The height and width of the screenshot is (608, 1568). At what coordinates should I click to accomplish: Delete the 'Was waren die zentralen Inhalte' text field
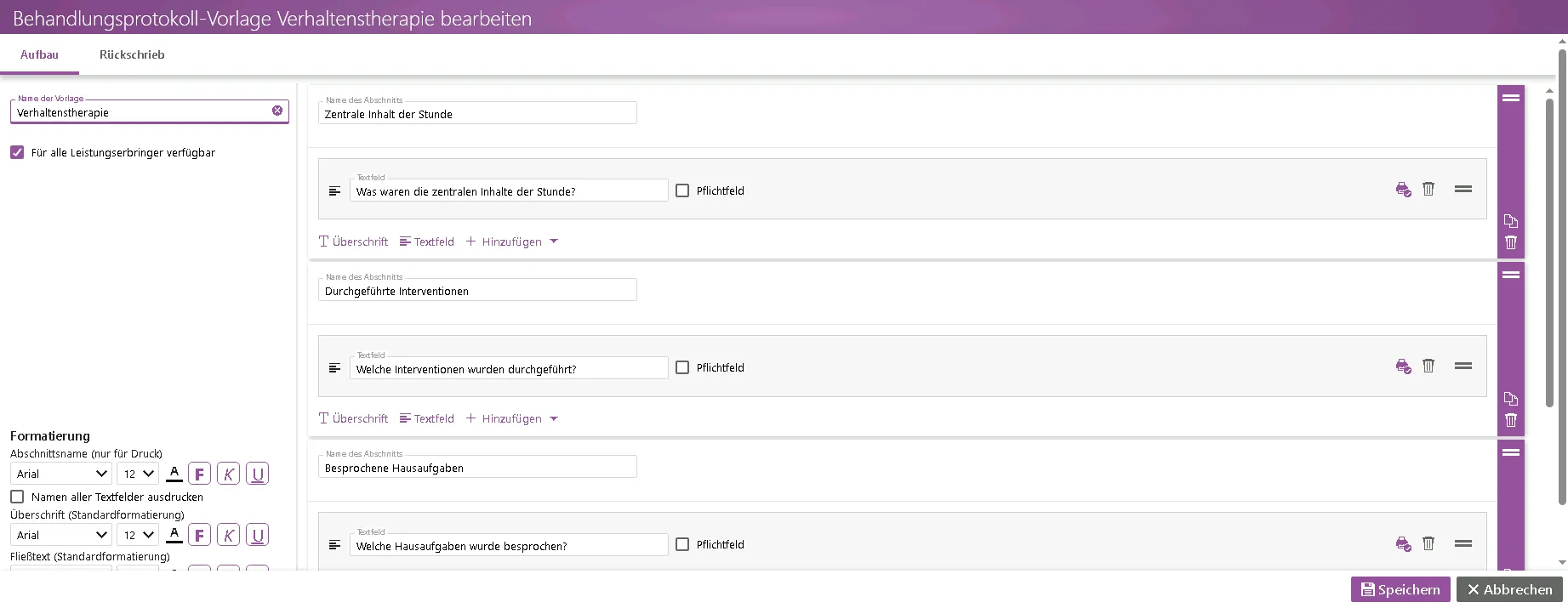click(x=1428, y=190)
